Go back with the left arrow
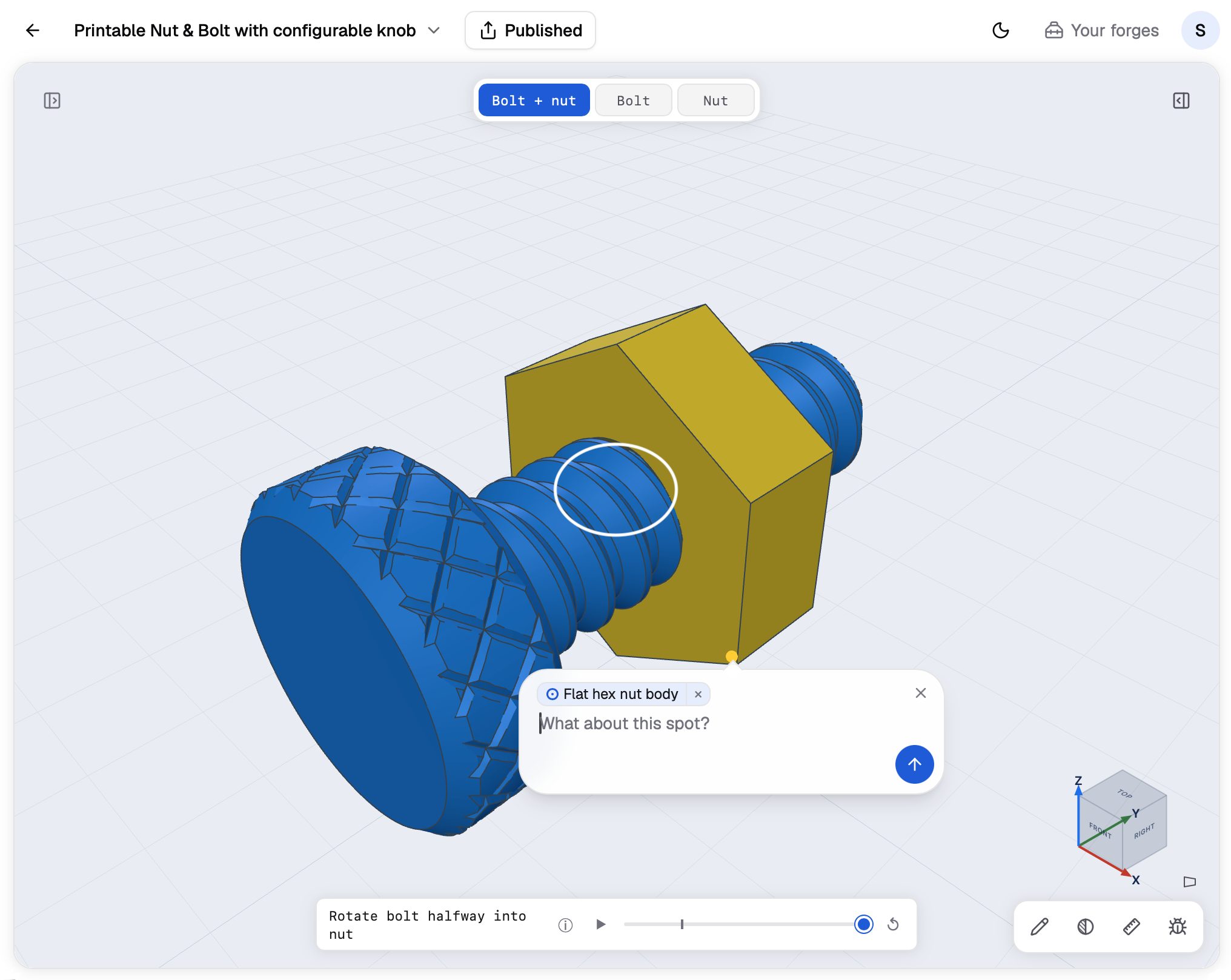 click(33, 30)
